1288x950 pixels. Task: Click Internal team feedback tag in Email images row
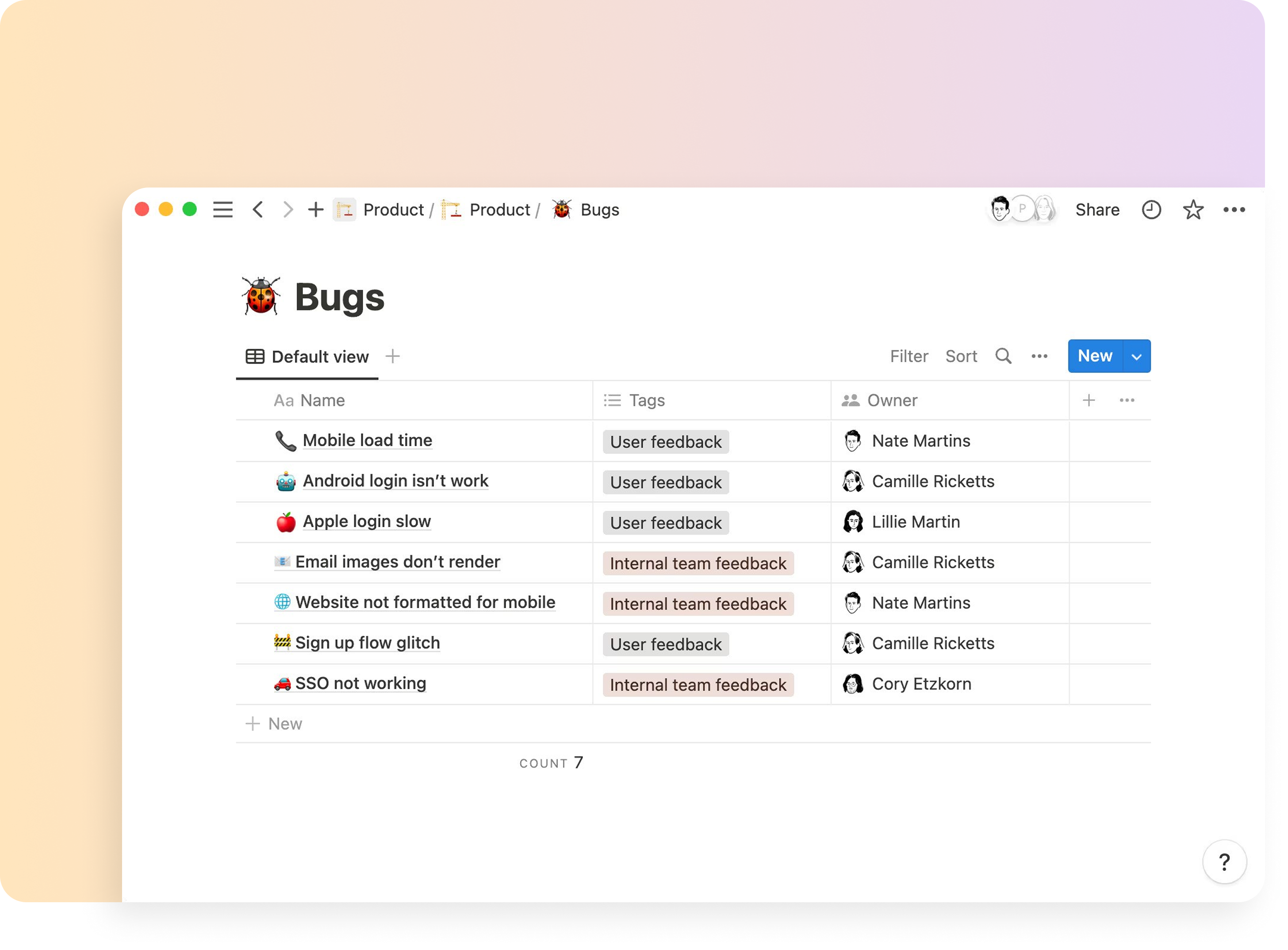[x=699, y=563]
